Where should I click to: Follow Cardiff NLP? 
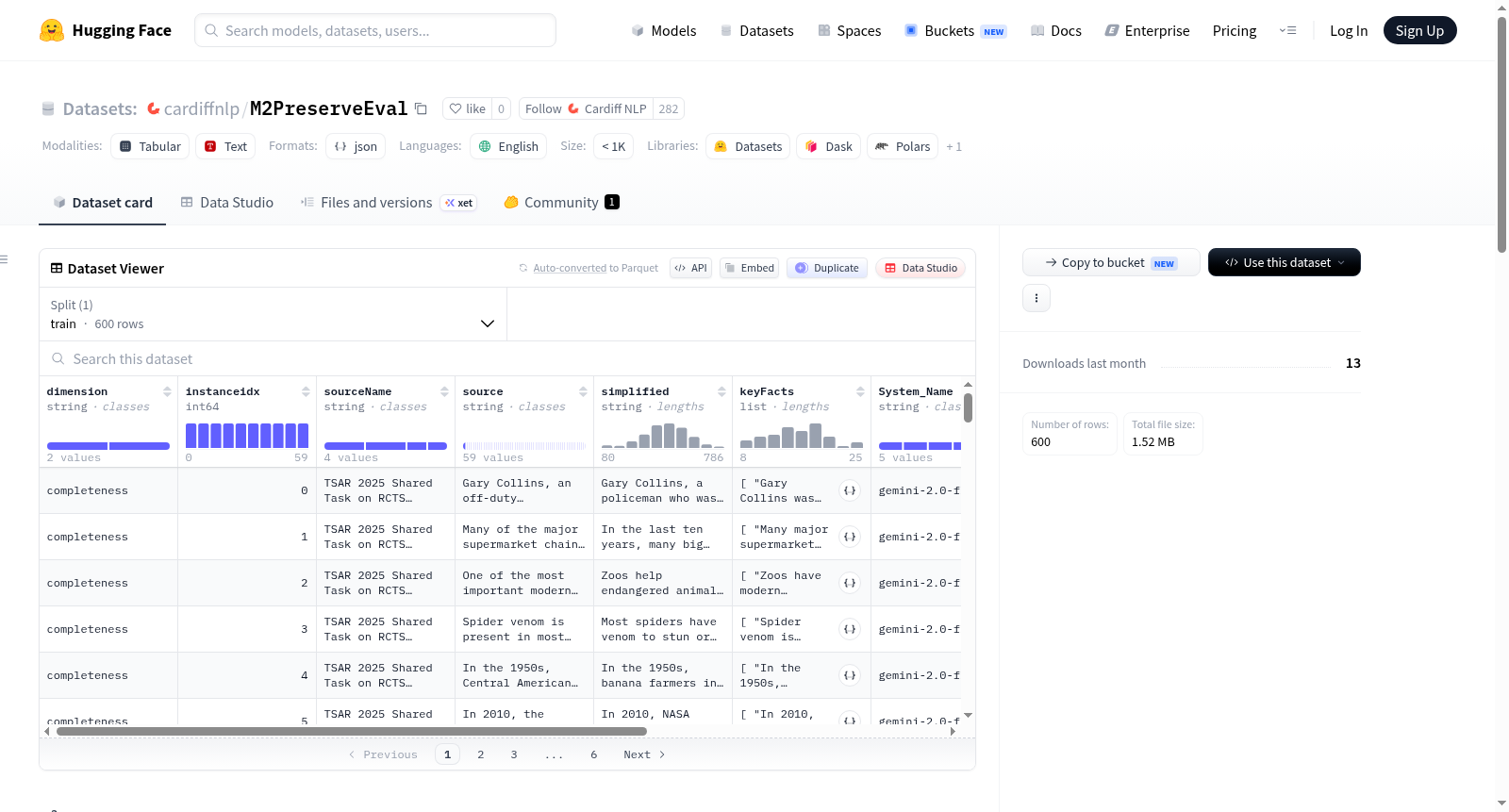click(585, 108)
